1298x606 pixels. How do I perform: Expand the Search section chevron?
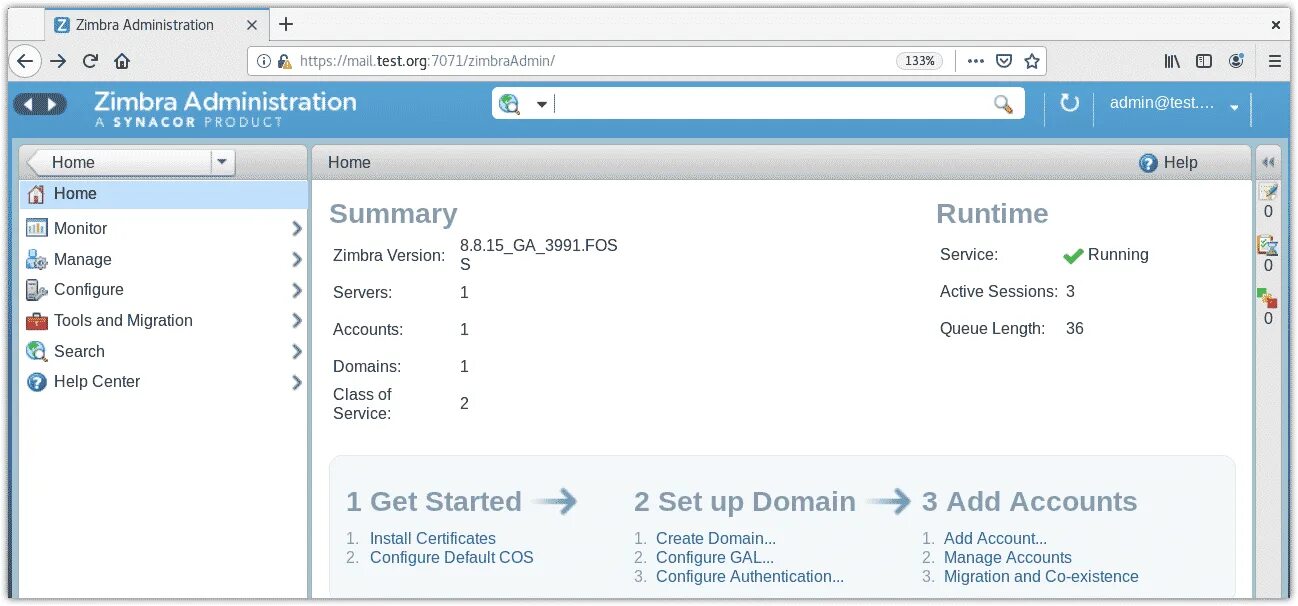[296, 352]
